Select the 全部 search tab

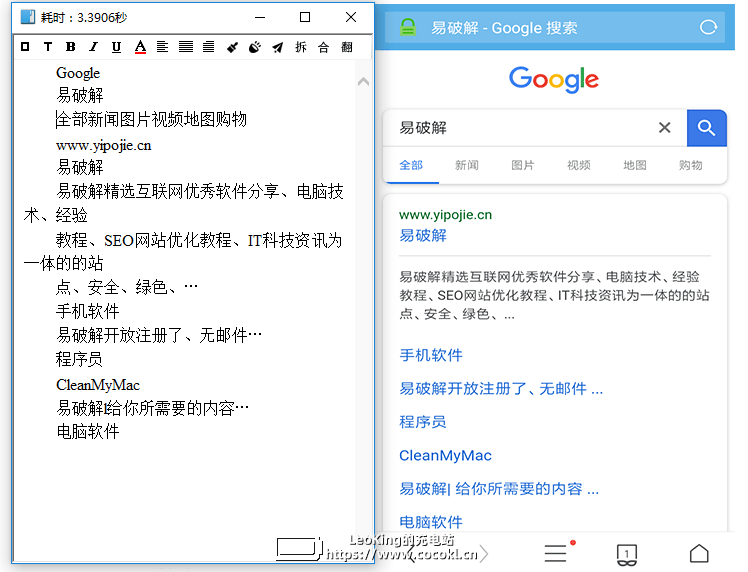[411, 166]
